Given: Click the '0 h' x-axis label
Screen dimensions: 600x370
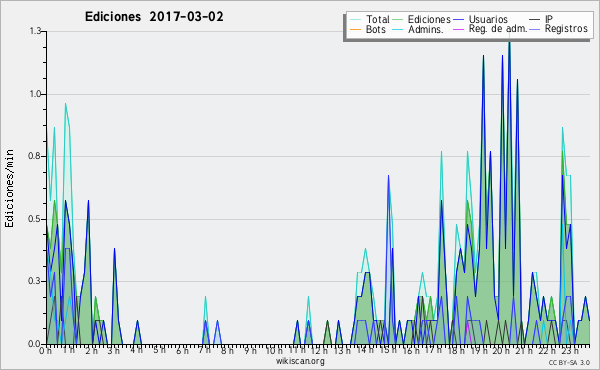Looking at the screenshot, I should (x=45, y=351).
